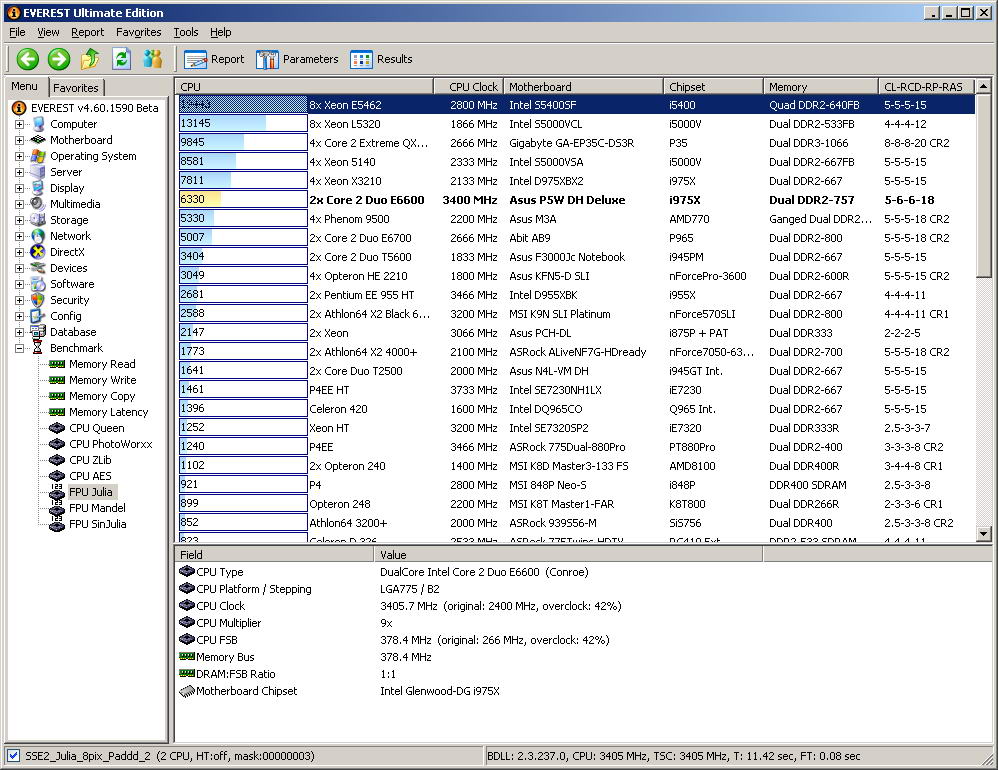Open the Memory Copy benchmark
Screen dimensions: 998x770
(x=102, y=396)
